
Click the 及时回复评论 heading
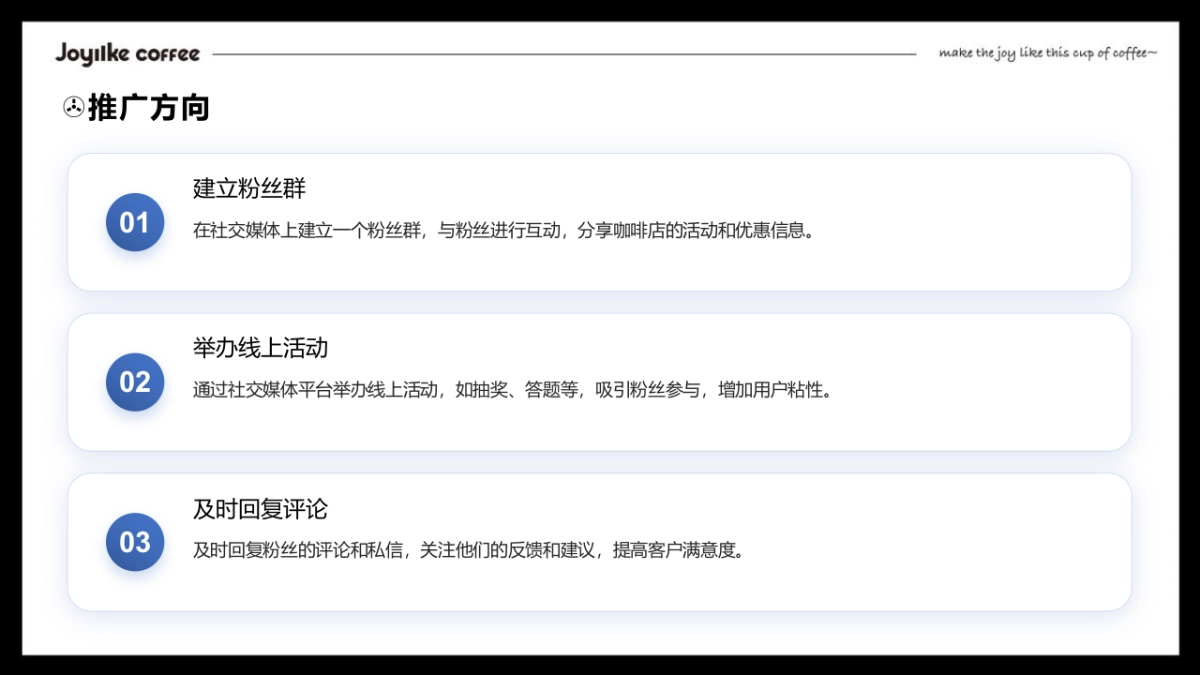[x=260, y=508]
